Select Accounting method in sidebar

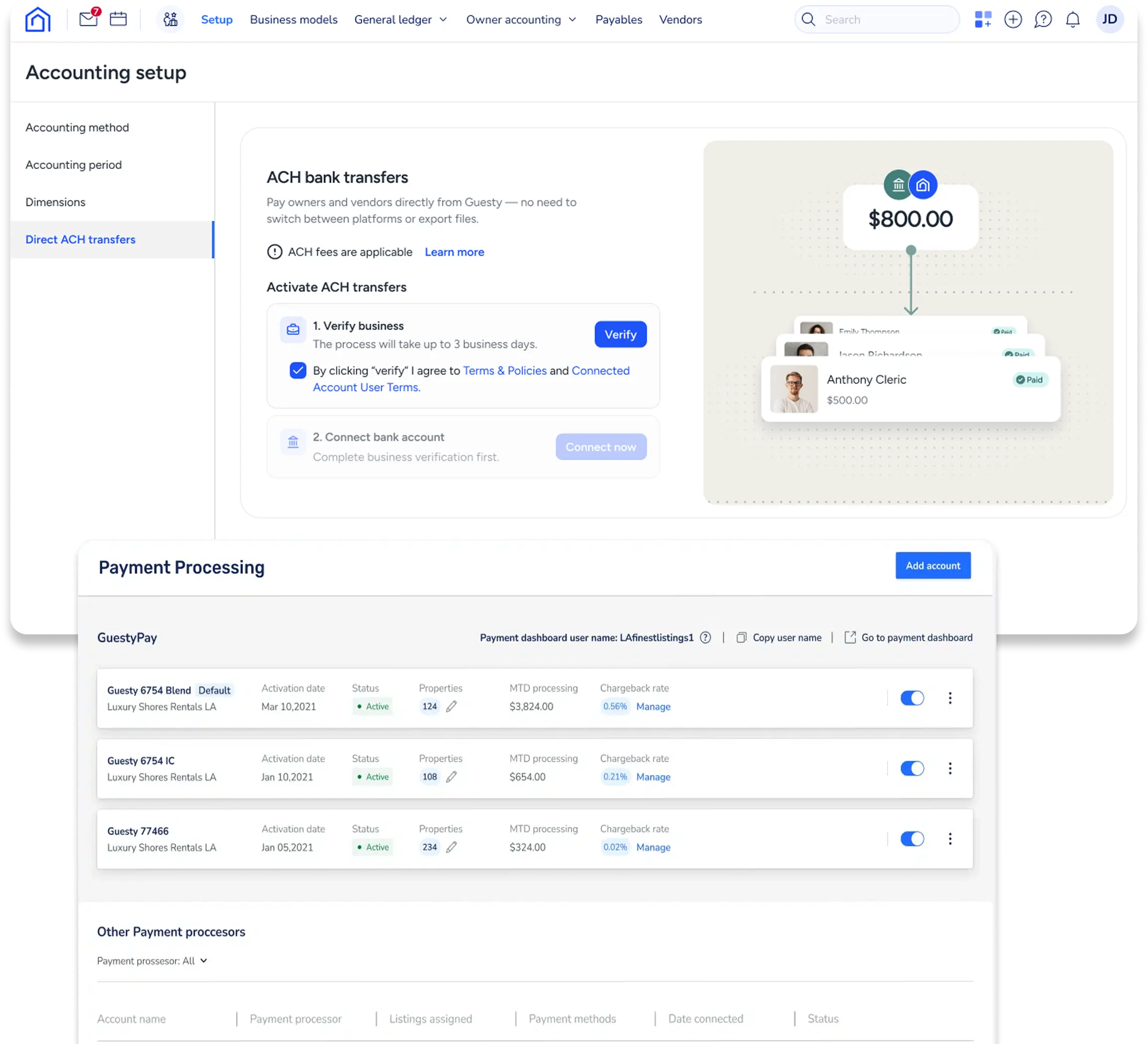coord(112,128)
